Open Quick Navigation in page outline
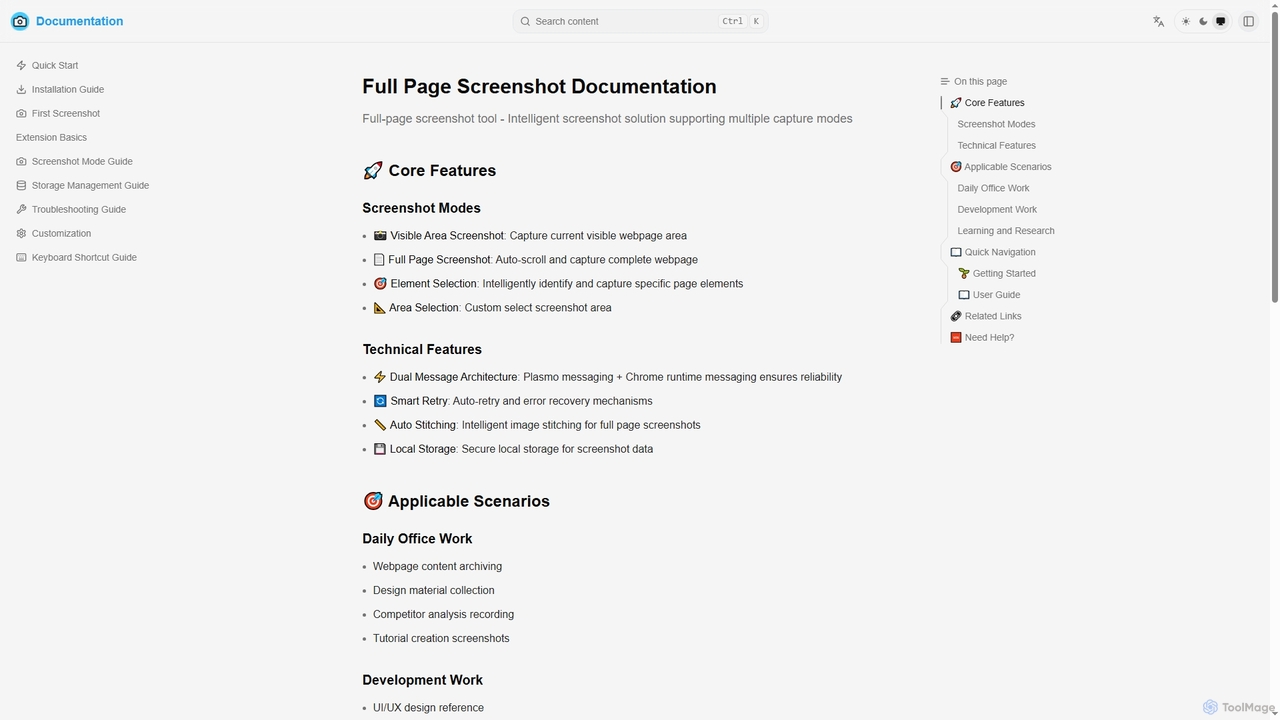The width and height of the screenshot is (1280, 720). coord(993,252)
